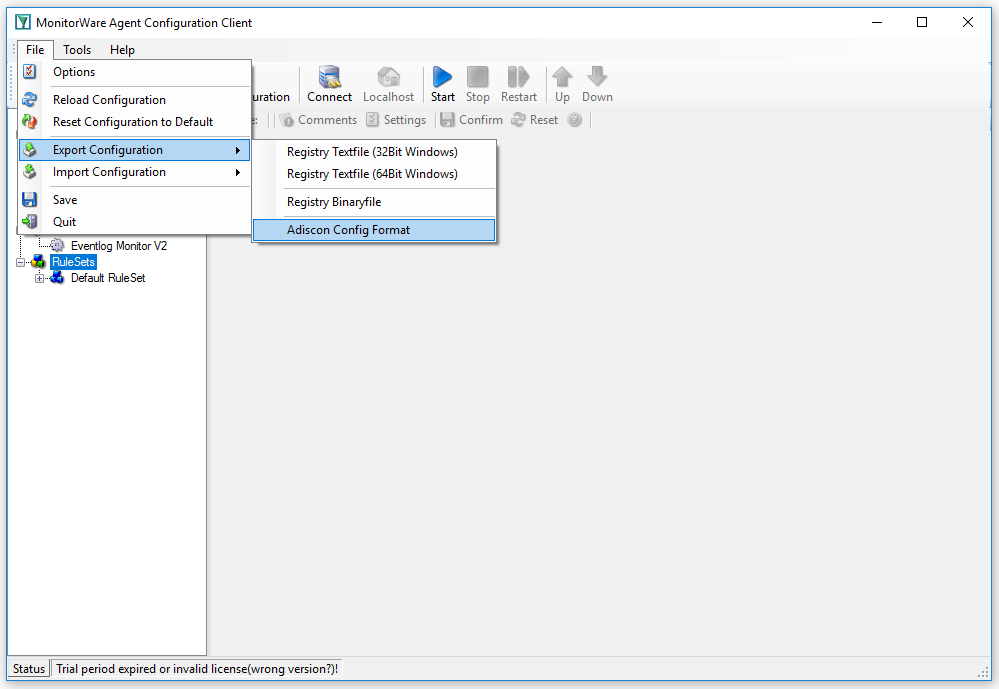
Task: Expand the Default RuleSet tree node
Action: (x=40, y=279)
